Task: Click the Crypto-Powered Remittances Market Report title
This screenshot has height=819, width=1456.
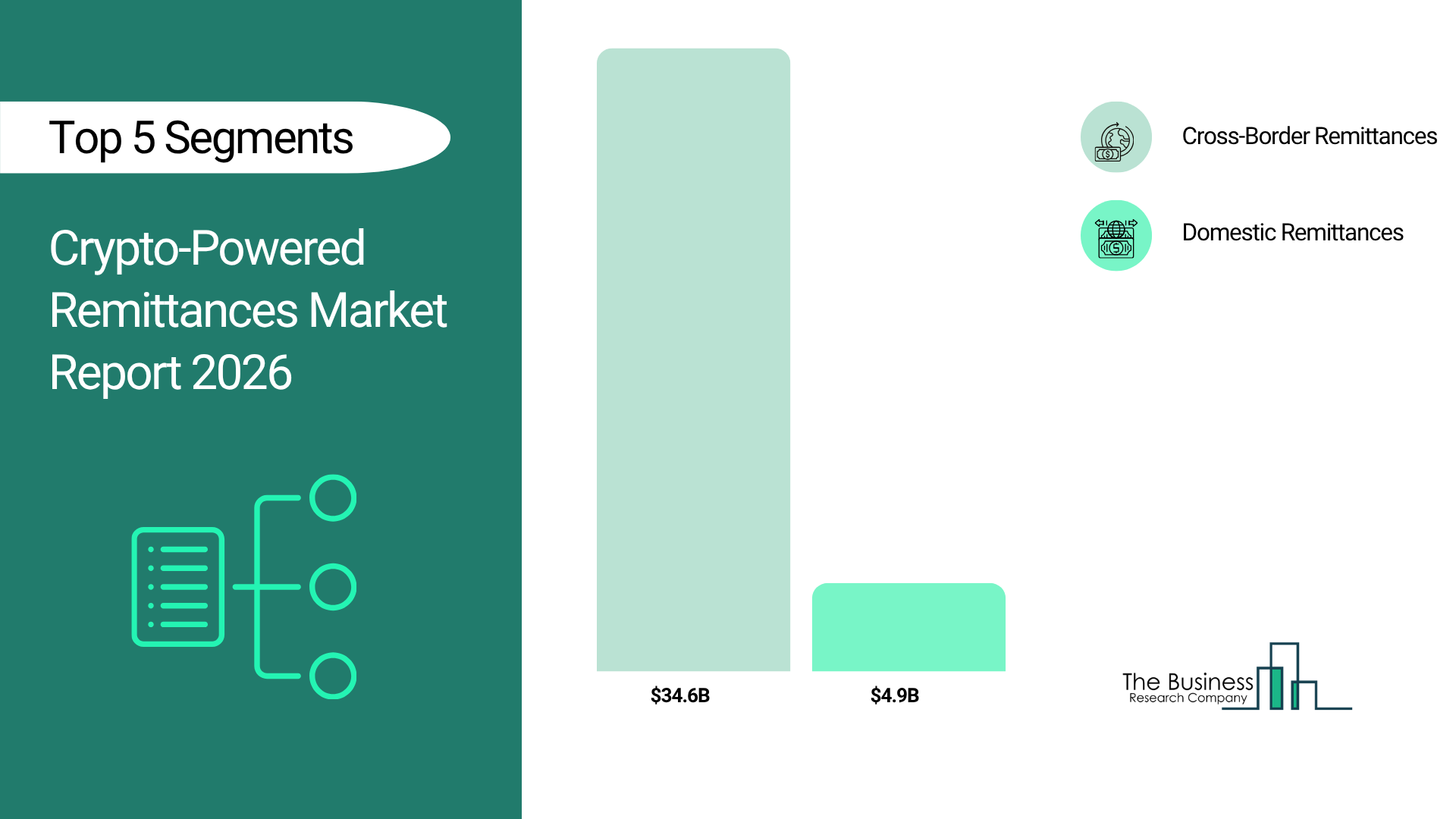Action: click(x=248, y=309)
